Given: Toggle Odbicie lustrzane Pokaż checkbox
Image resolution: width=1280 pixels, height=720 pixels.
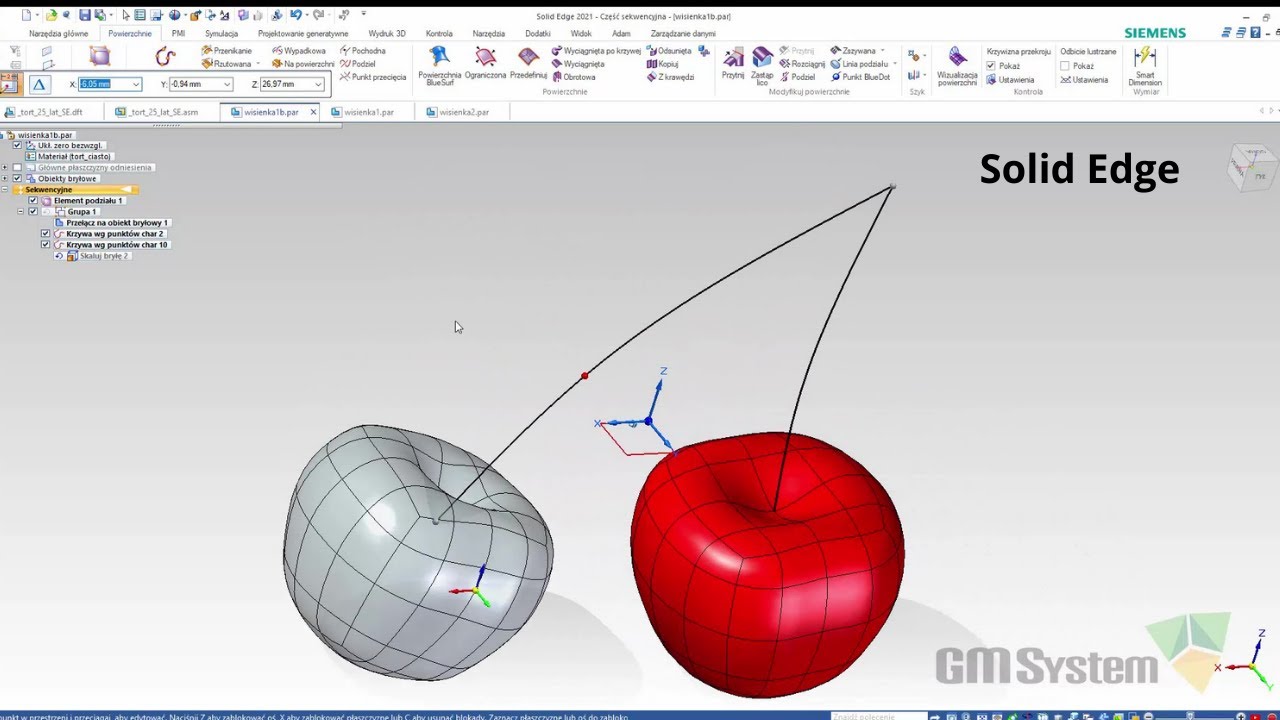Looking at the screenshot, I should click(x=1065, y=66).
